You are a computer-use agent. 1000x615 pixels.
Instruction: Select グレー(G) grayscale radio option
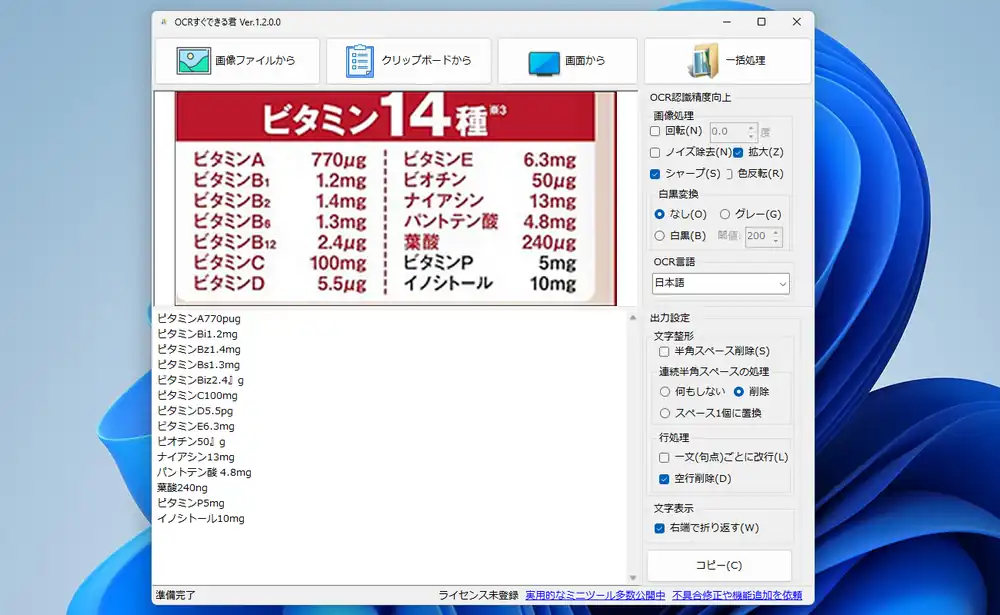pyautogui.click(x=725, y=214)
